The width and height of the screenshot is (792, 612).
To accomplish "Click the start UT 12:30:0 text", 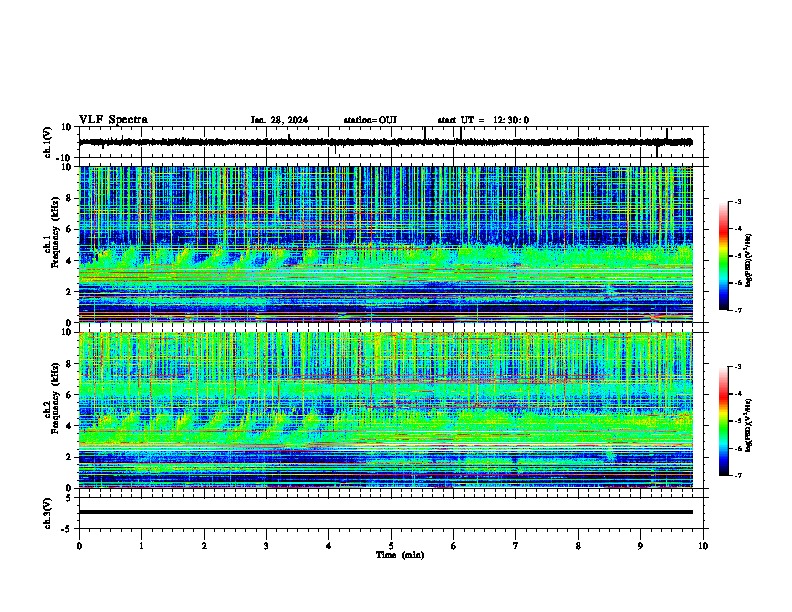I will click(483, 120).
